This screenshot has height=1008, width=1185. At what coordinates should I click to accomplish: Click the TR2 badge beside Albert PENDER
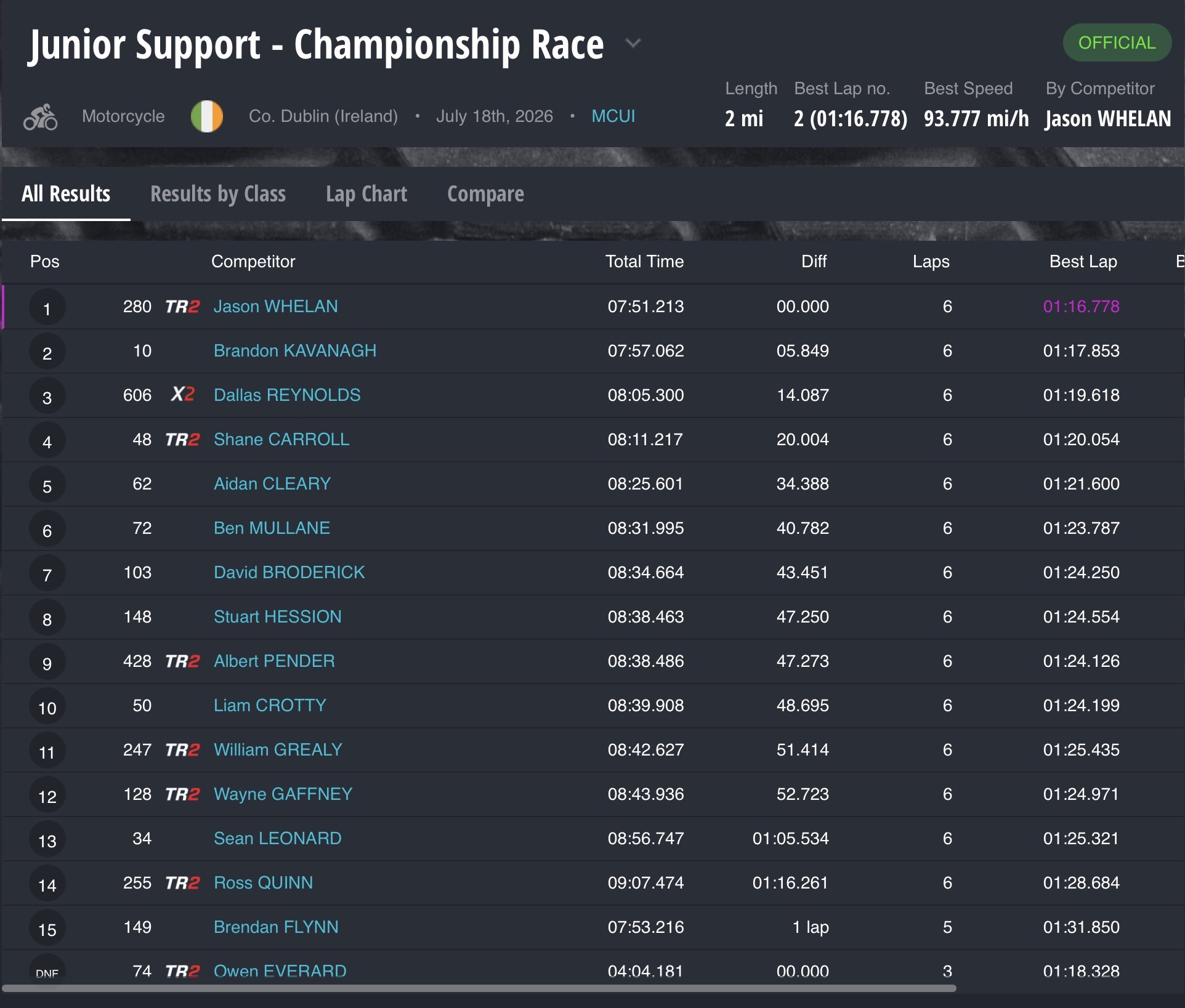tap(182, 661)
